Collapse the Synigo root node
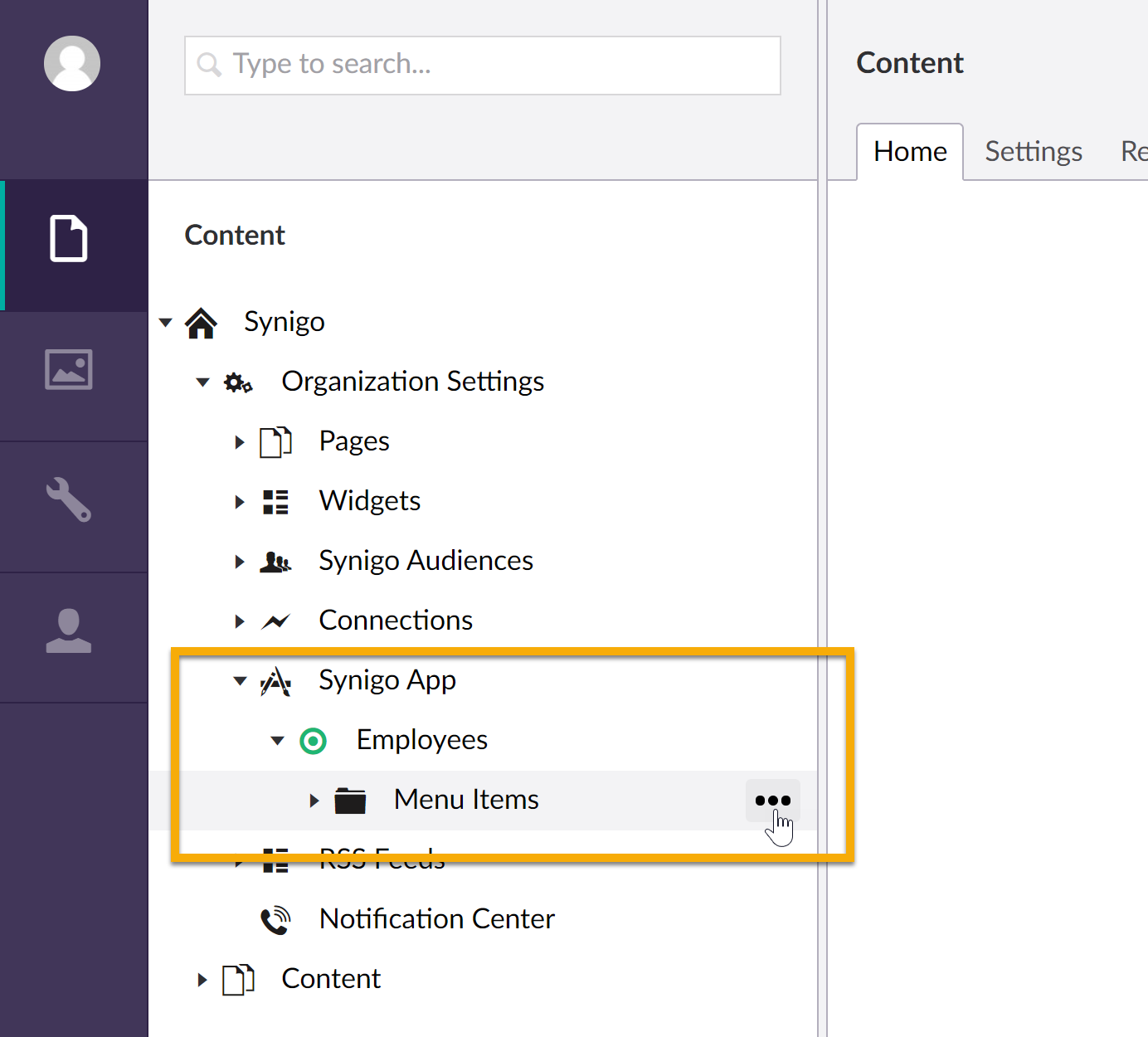The image size is (1148, 1037). 166,322
